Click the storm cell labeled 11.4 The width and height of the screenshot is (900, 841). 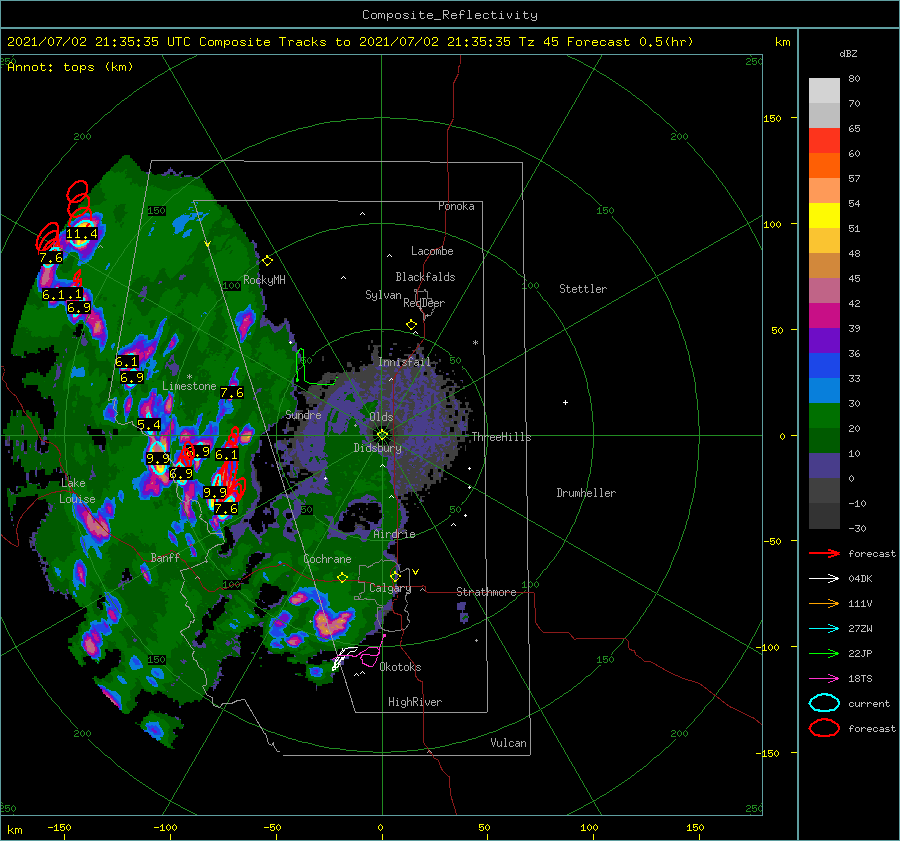click(x=82, y=234)
